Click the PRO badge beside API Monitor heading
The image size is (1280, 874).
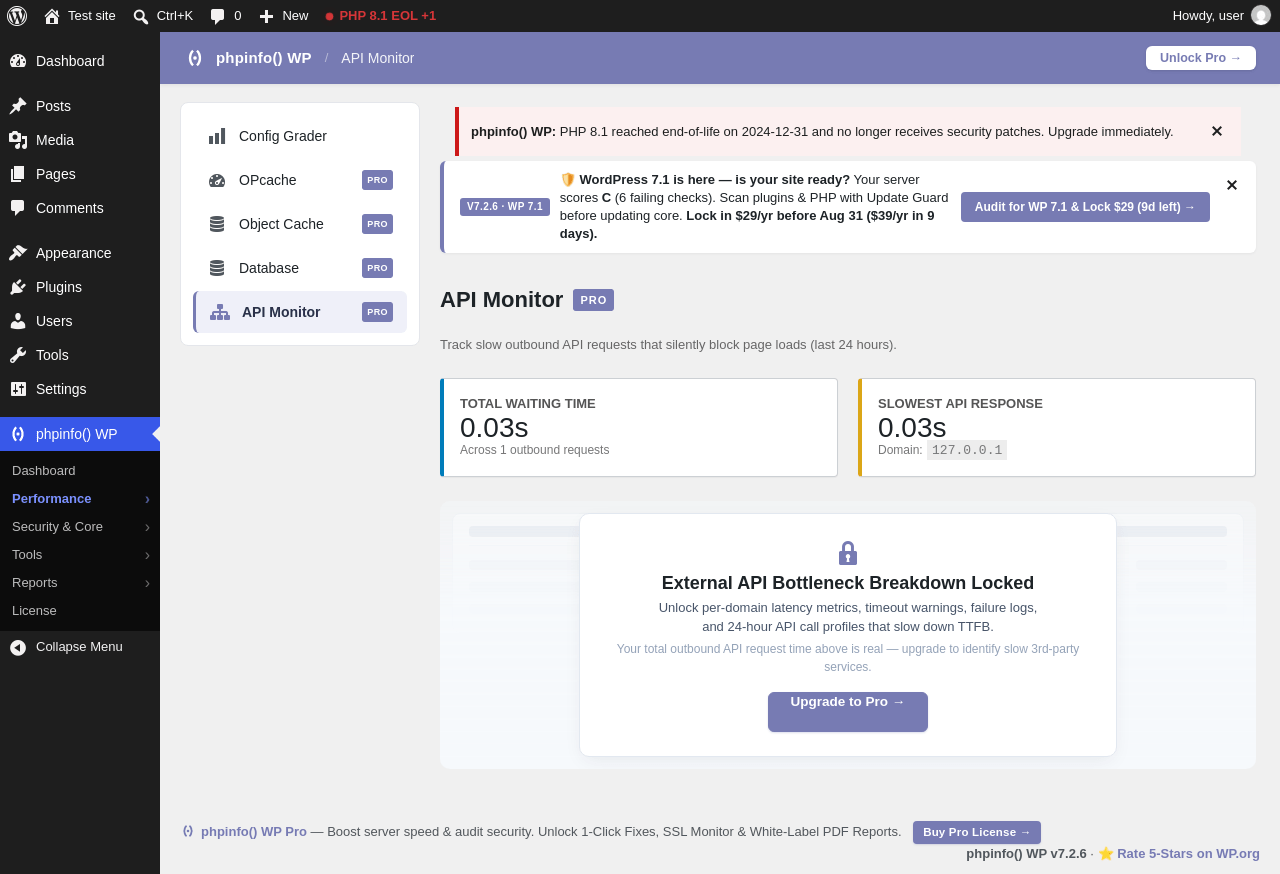point(594,300)
